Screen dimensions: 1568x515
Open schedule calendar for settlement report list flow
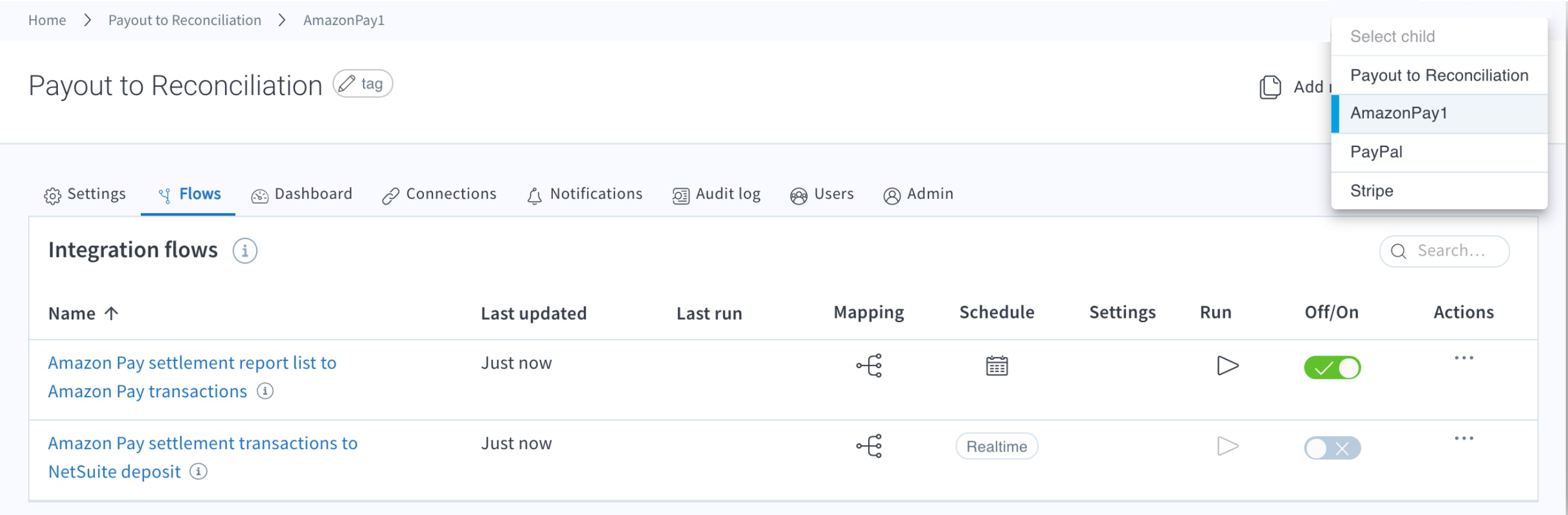pos(997,366)
